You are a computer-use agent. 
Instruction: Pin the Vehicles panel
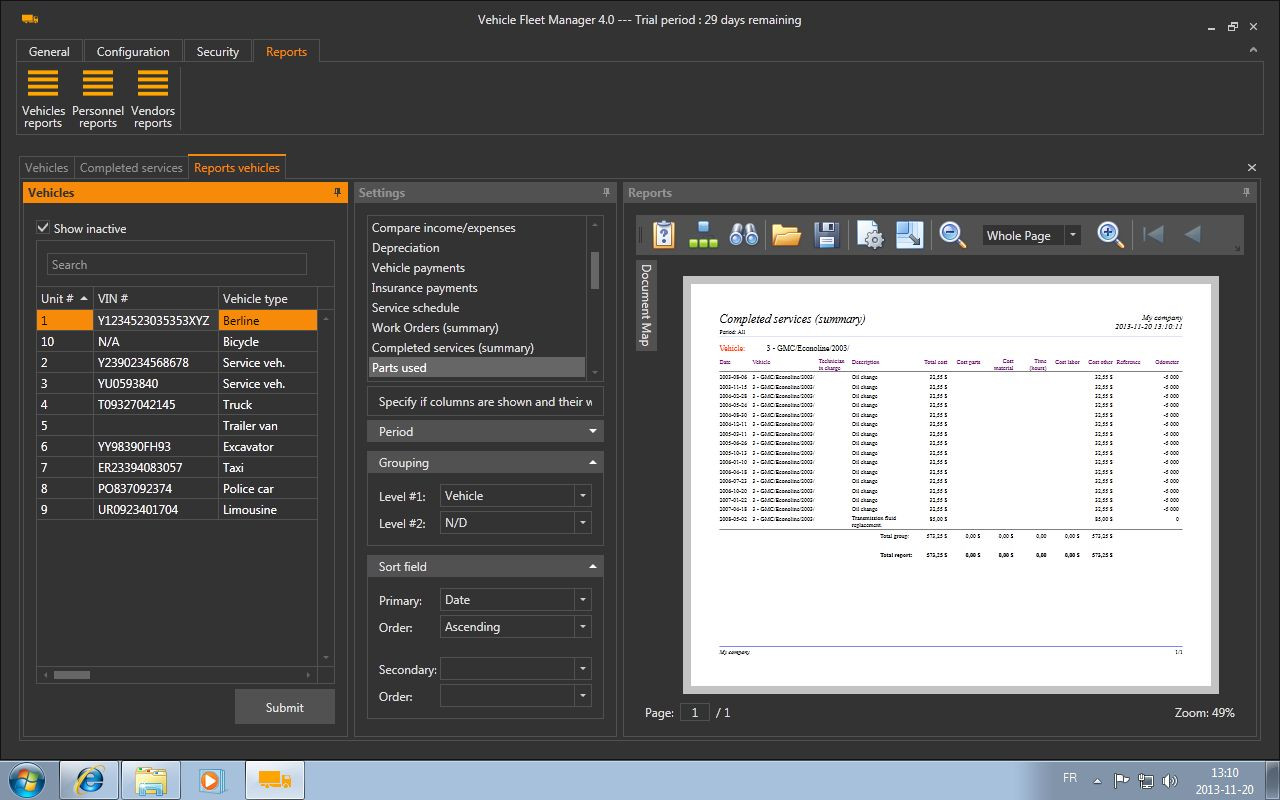(x=338, y=192)
